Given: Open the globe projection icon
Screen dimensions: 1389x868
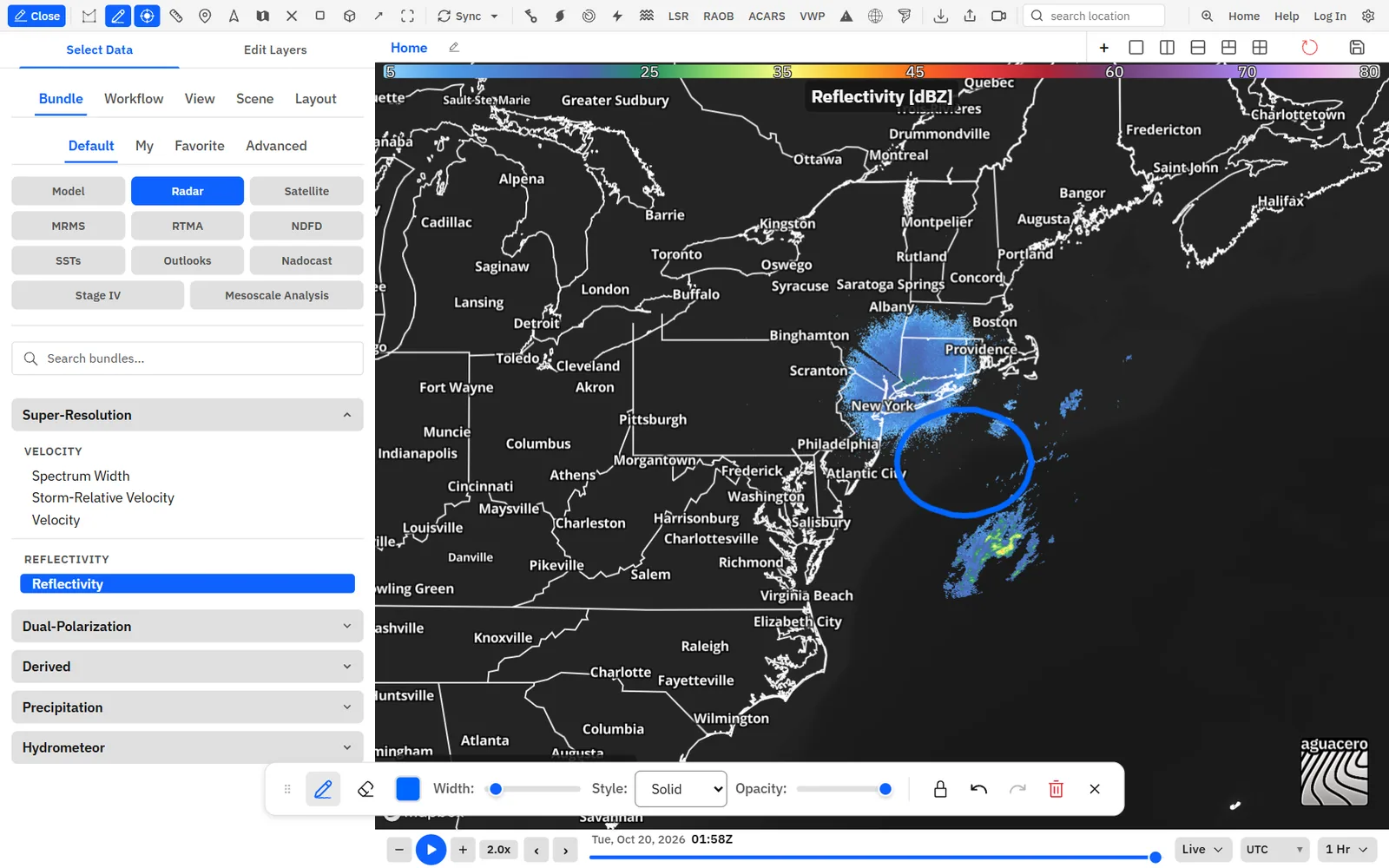Looking at the screenshot, I should 875,16.
